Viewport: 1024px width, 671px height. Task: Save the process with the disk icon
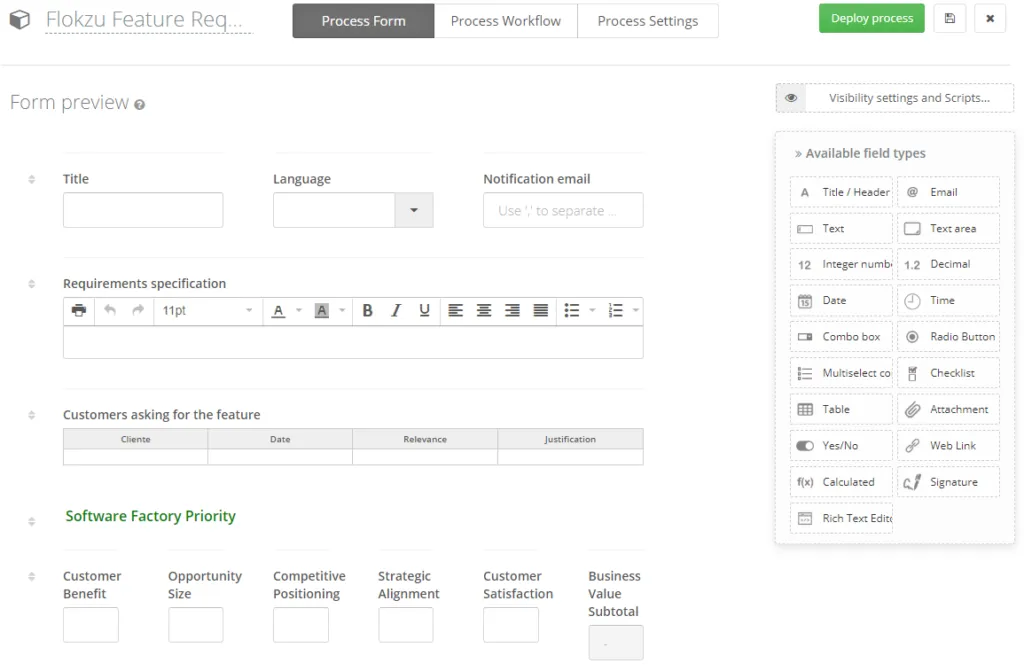click(950, 18)
